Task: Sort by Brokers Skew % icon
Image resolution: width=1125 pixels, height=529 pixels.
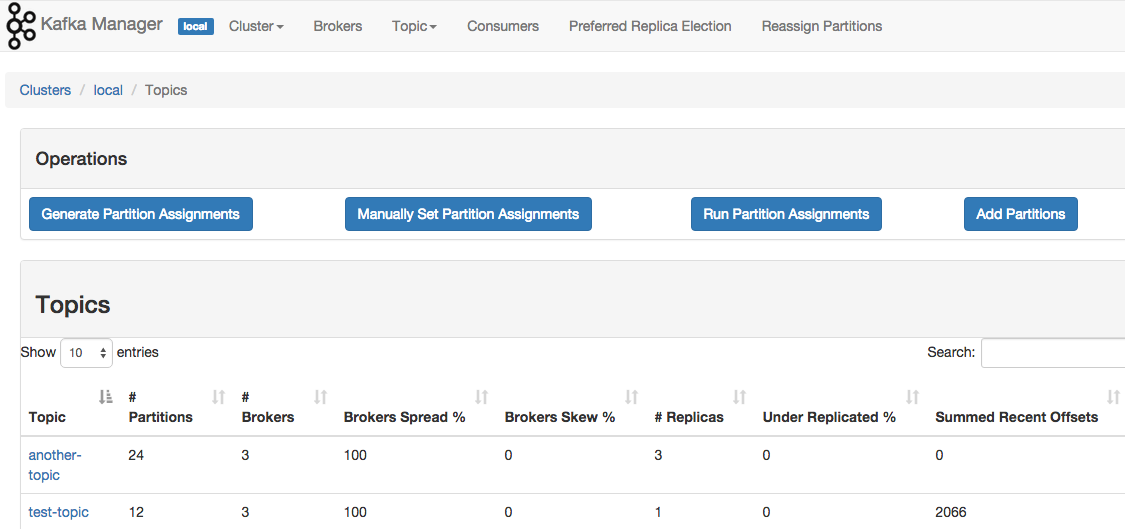Action: pos(631,398)
